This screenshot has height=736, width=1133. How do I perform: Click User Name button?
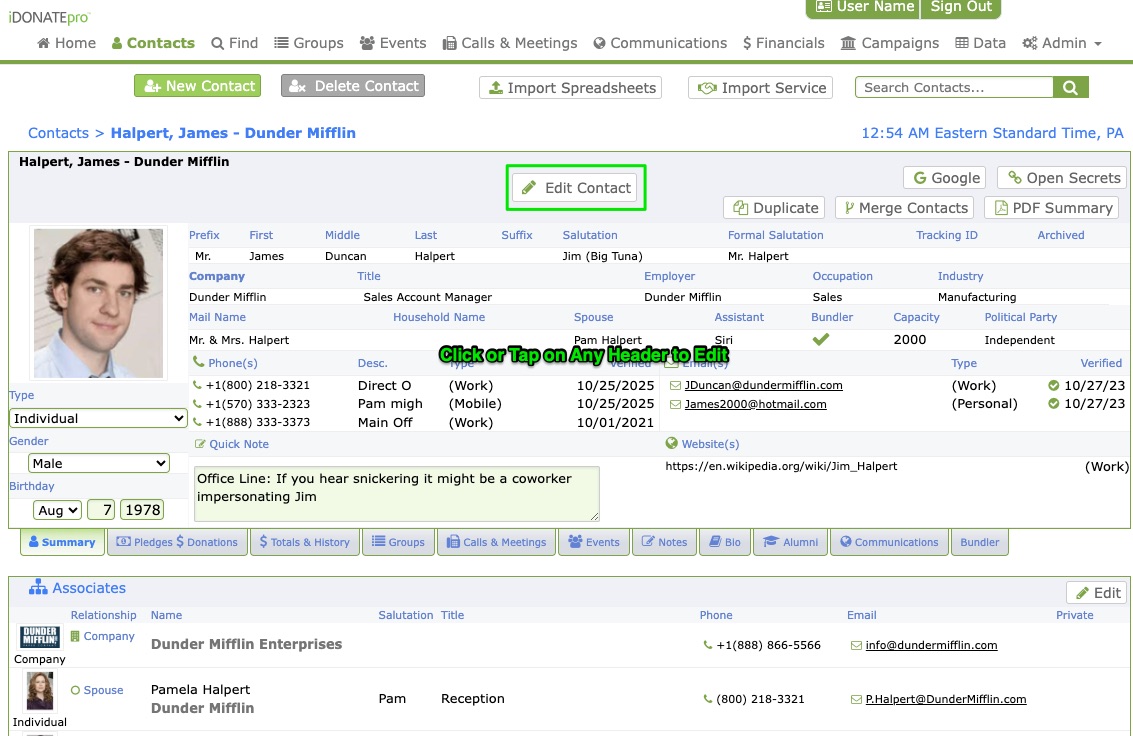pyautogui.click(x=863, y=7)
